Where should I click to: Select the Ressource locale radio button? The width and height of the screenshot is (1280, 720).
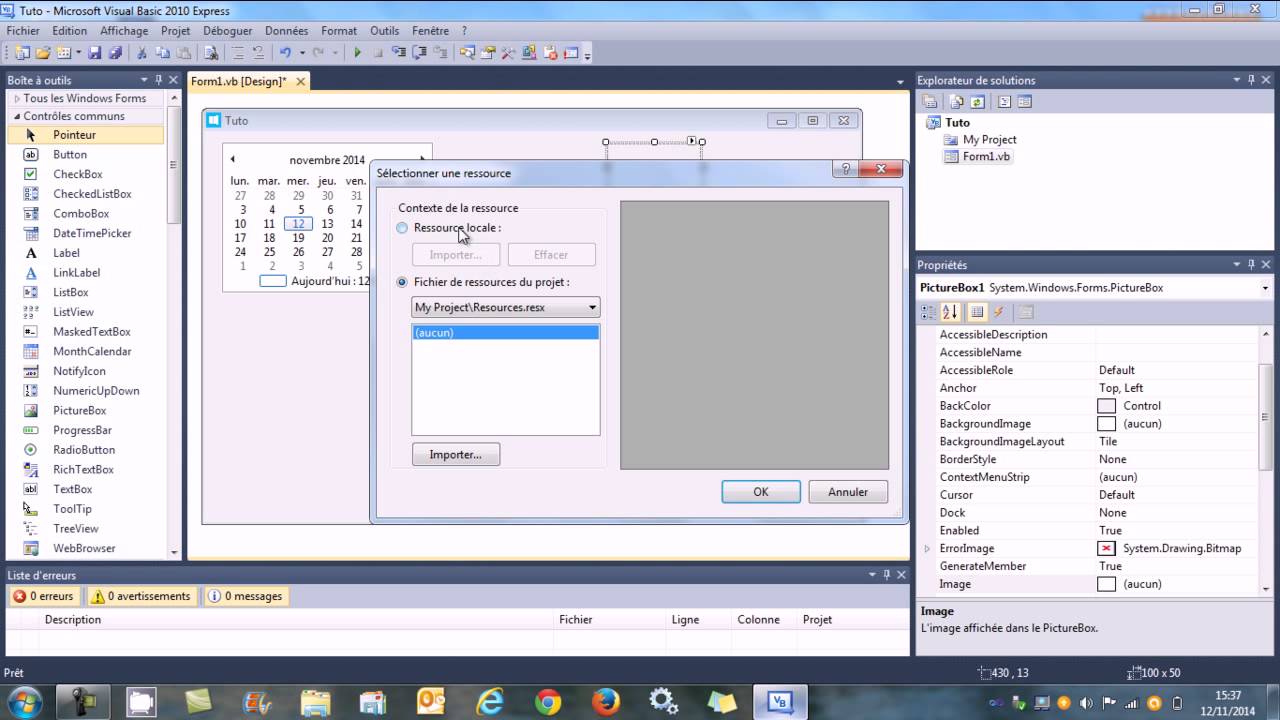[x=402, y=228]
